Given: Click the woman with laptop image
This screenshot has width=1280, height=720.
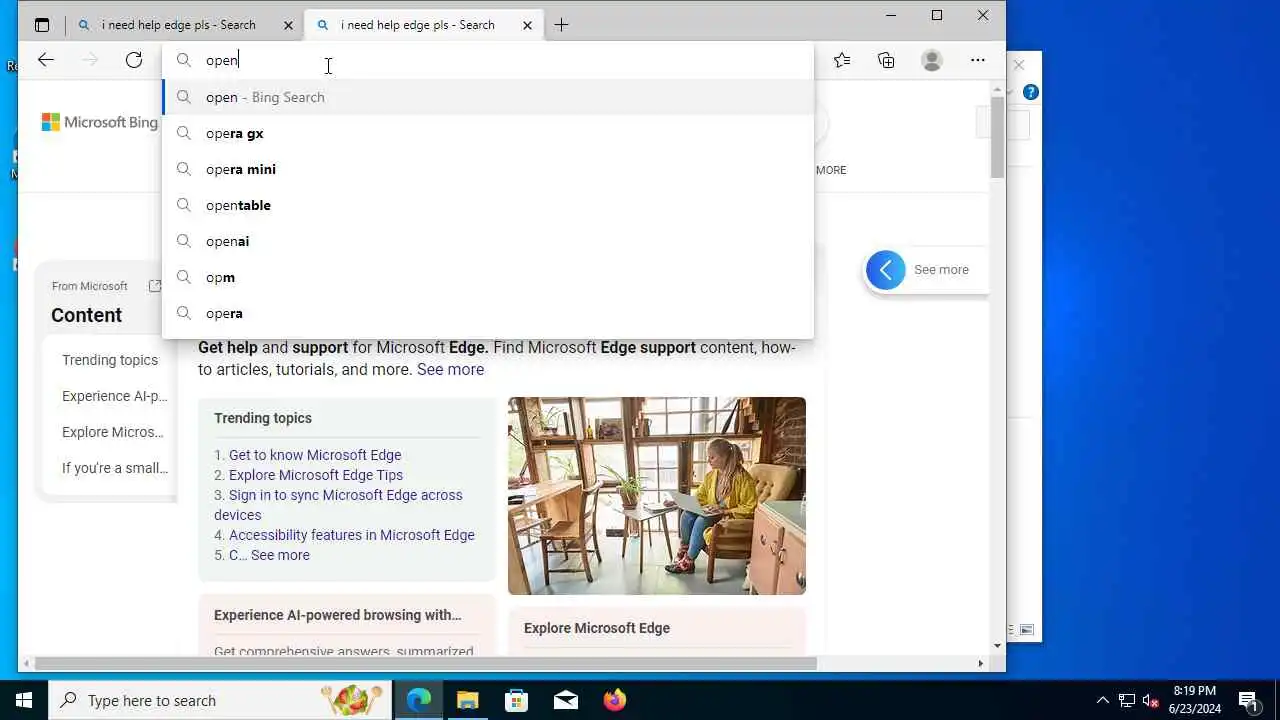Looking at the screenshot, I should point(657,496).
